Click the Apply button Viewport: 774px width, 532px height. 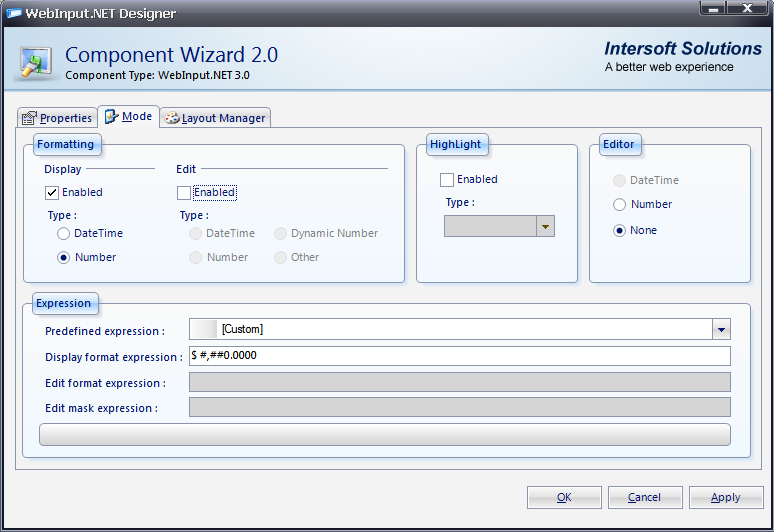coord(725,497)
